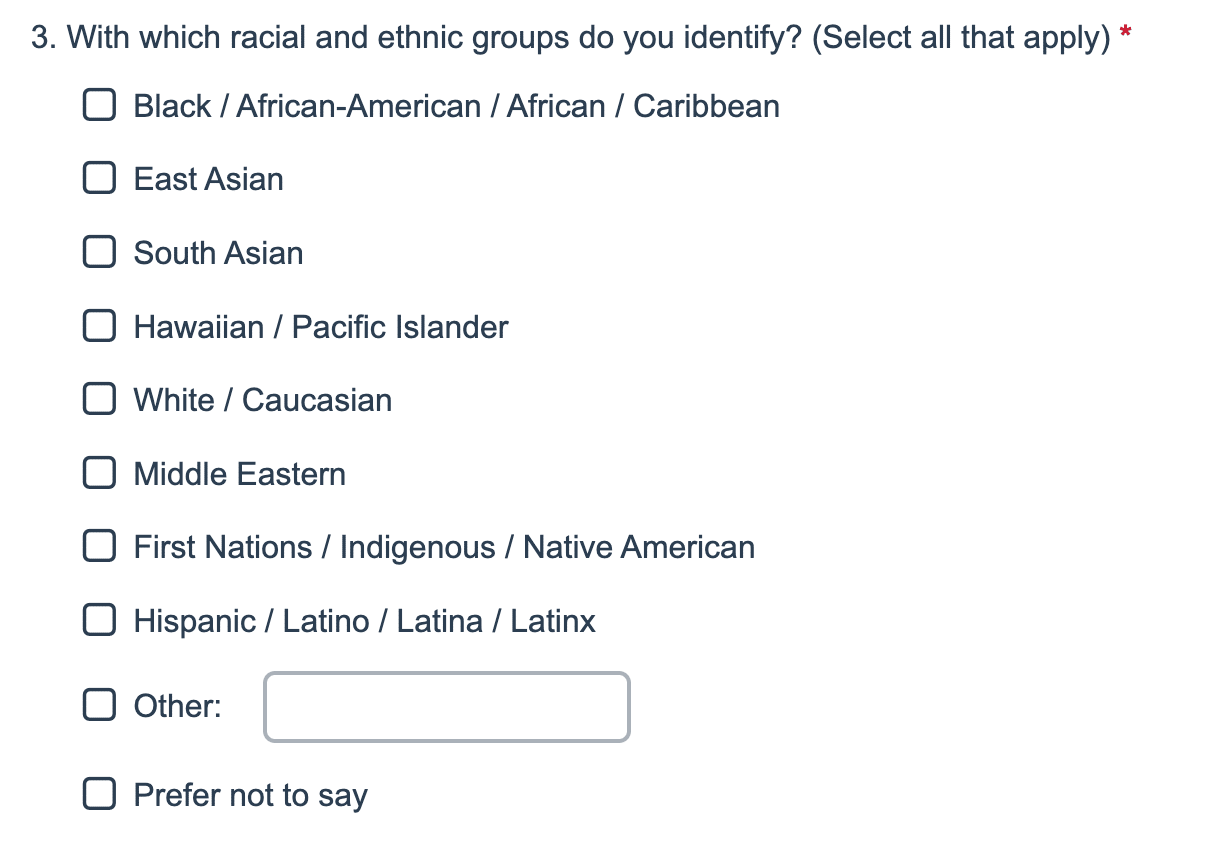Click the 'South Asian' label text
Screen dimensions: 1206x844
(x=219, y=252)
